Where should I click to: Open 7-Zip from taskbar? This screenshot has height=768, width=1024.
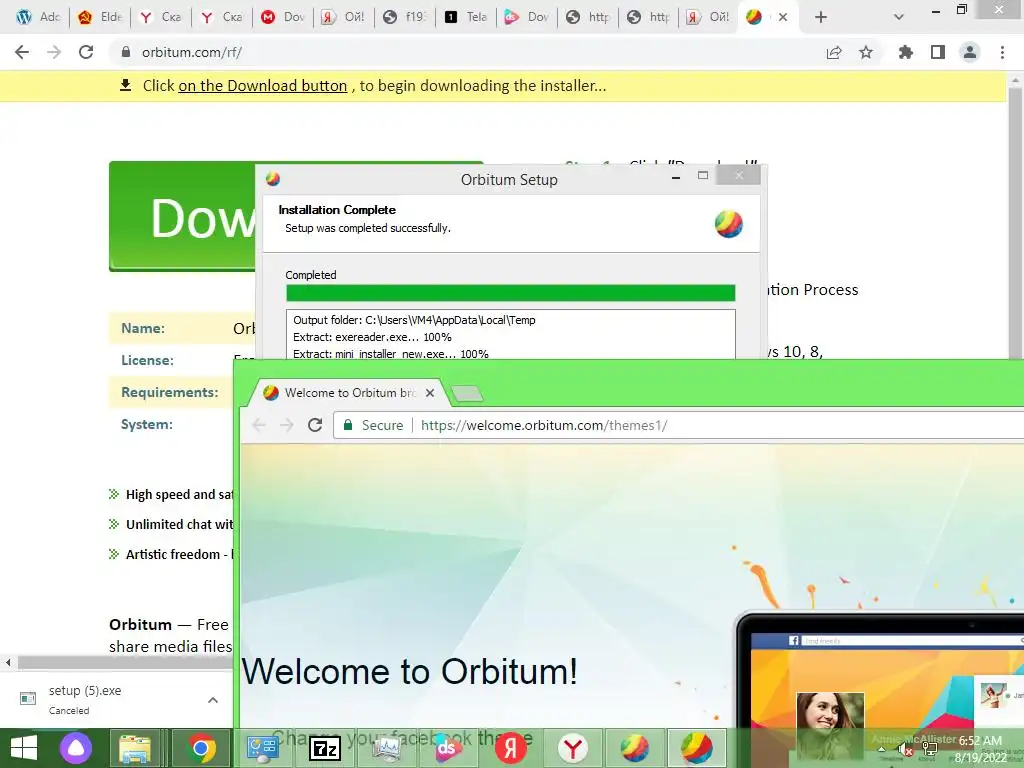(x=325, y=748)
